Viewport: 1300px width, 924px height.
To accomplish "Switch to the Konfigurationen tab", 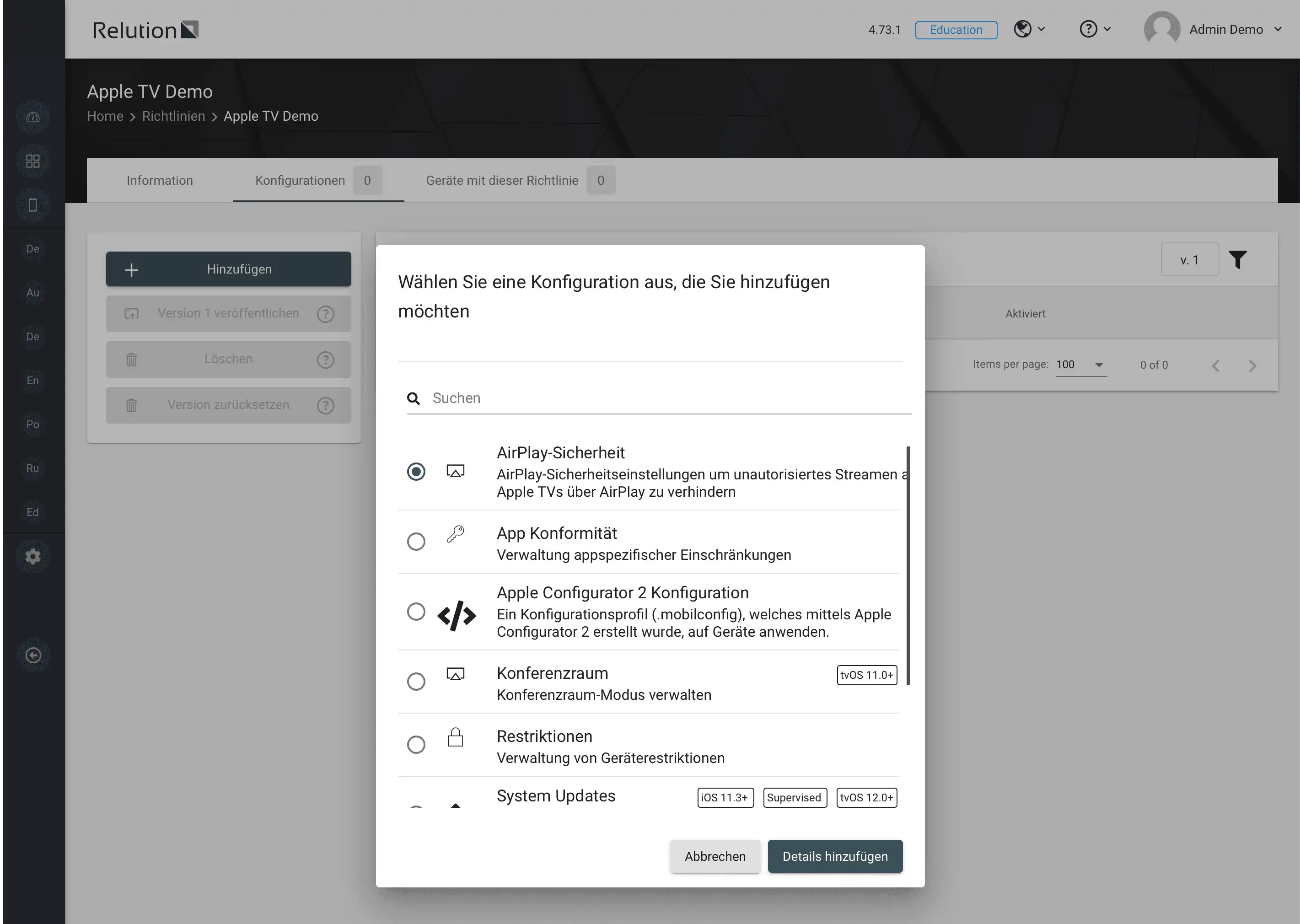I will 318,180.
